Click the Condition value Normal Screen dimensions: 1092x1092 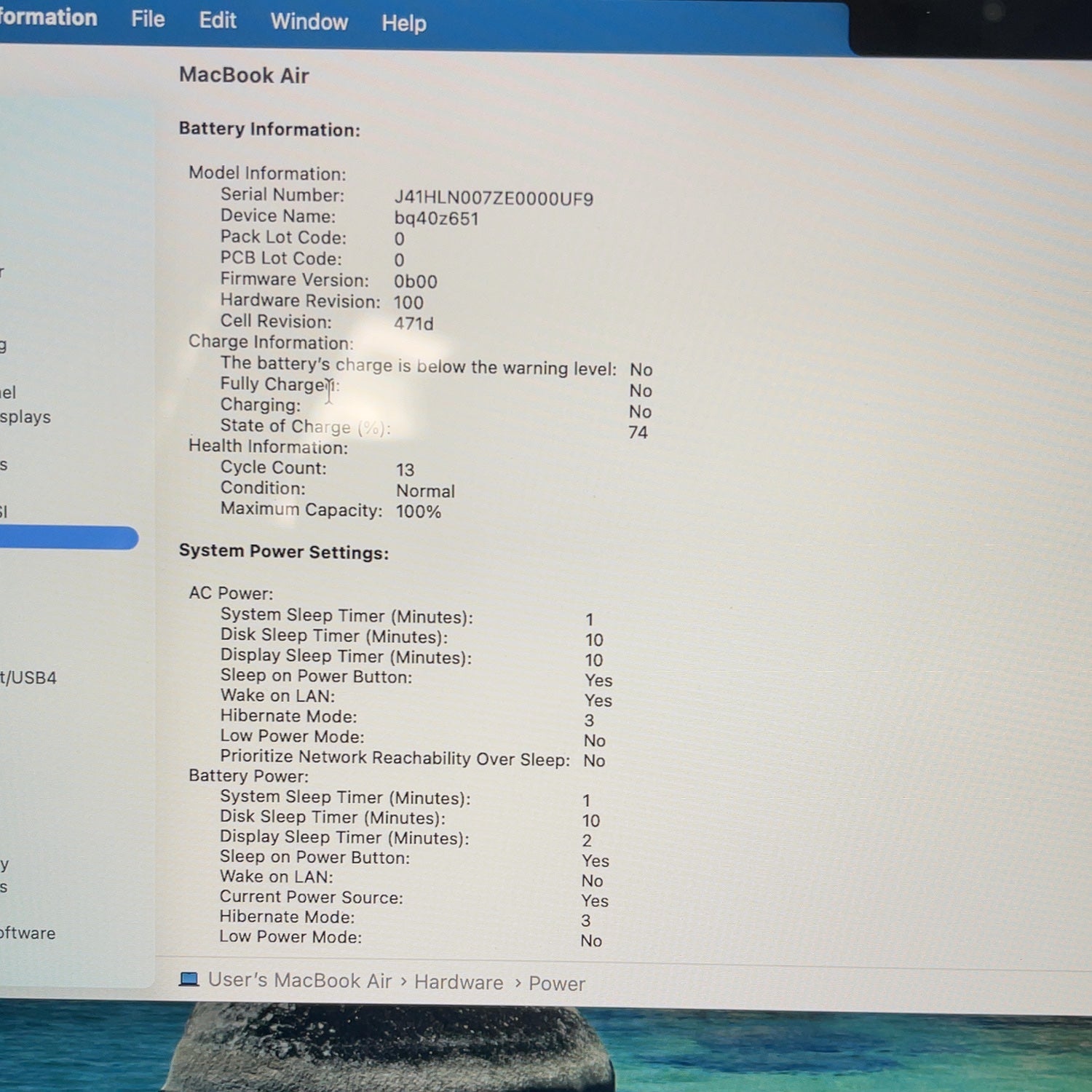[x=425, y=491]
